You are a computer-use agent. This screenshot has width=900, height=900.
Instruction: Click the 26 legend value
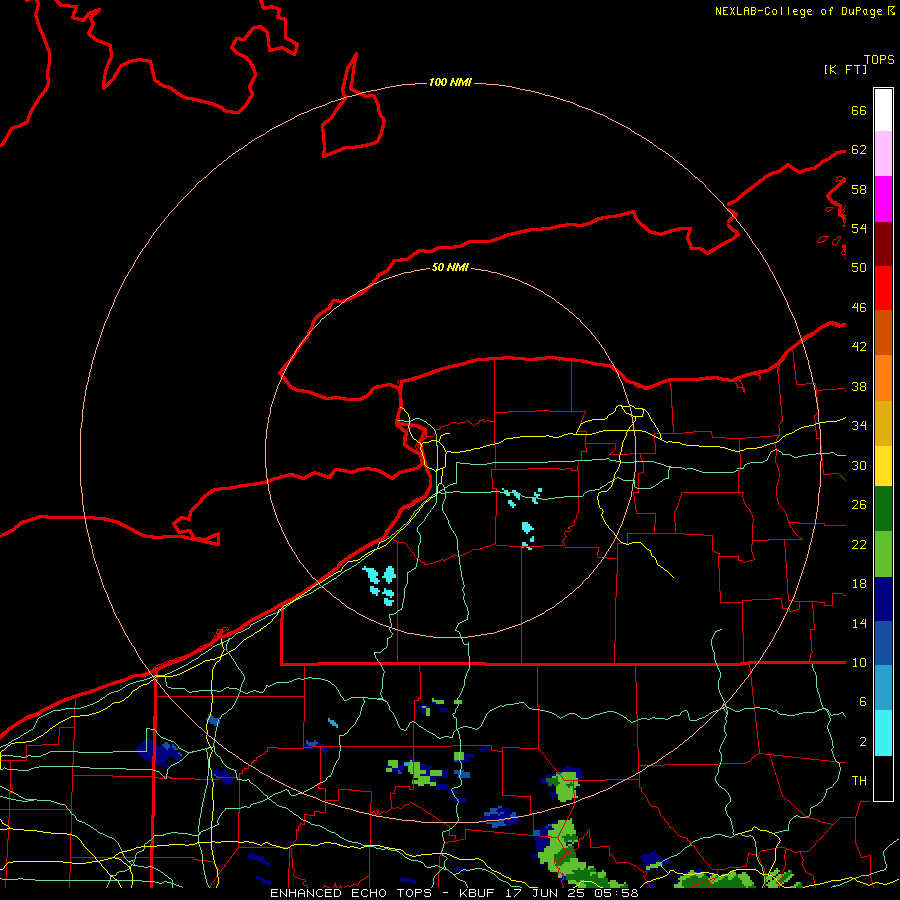point(859,505)
